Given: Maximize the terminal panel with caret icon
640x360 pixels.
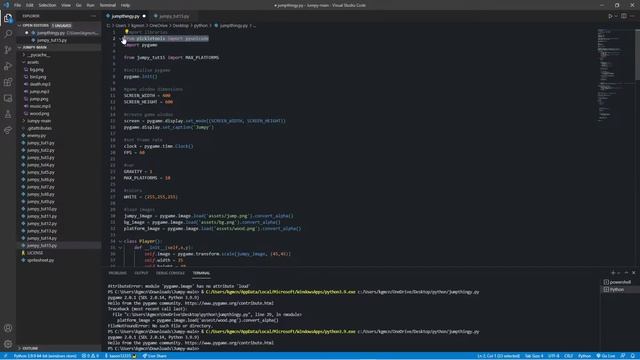Looking at the screenshot, I should coord(627,273).
